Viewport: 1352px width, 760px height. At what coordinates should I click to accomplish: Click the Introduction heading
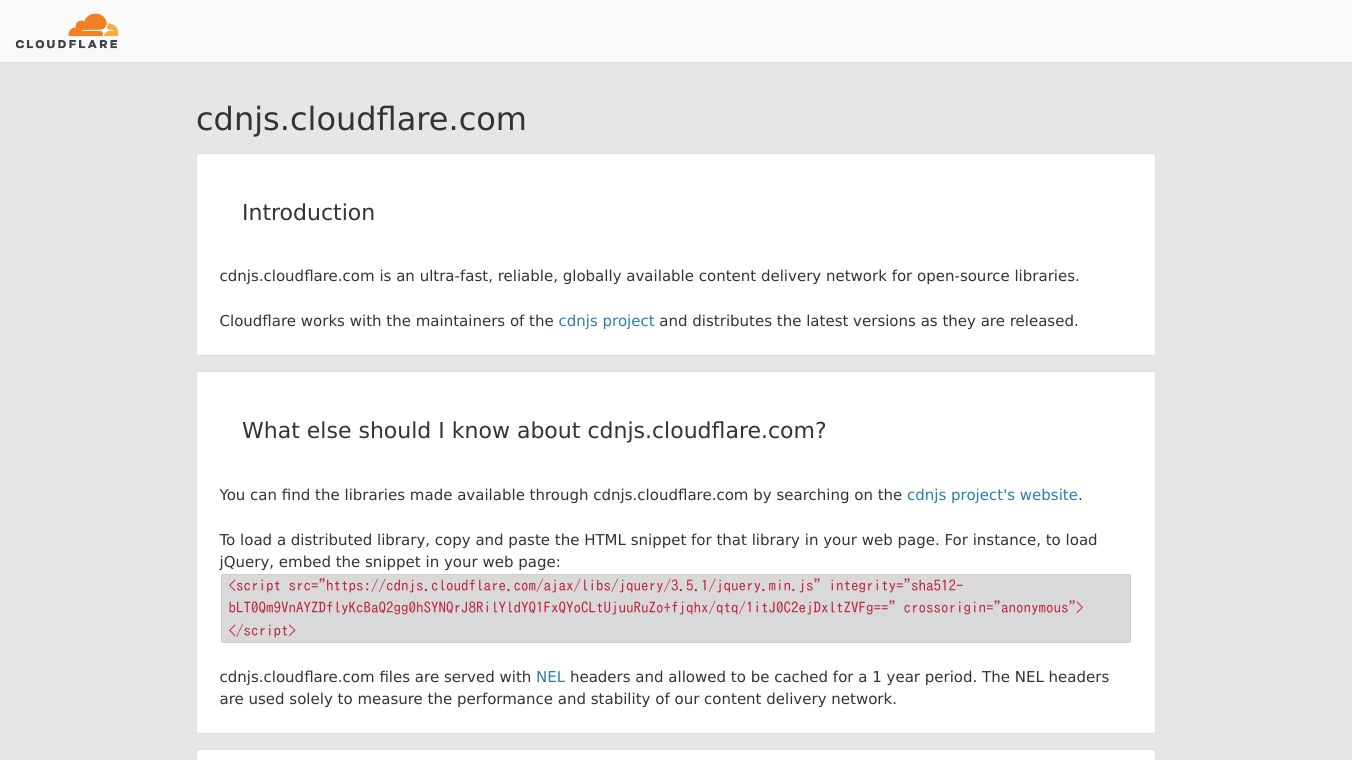tap(308, 213)
